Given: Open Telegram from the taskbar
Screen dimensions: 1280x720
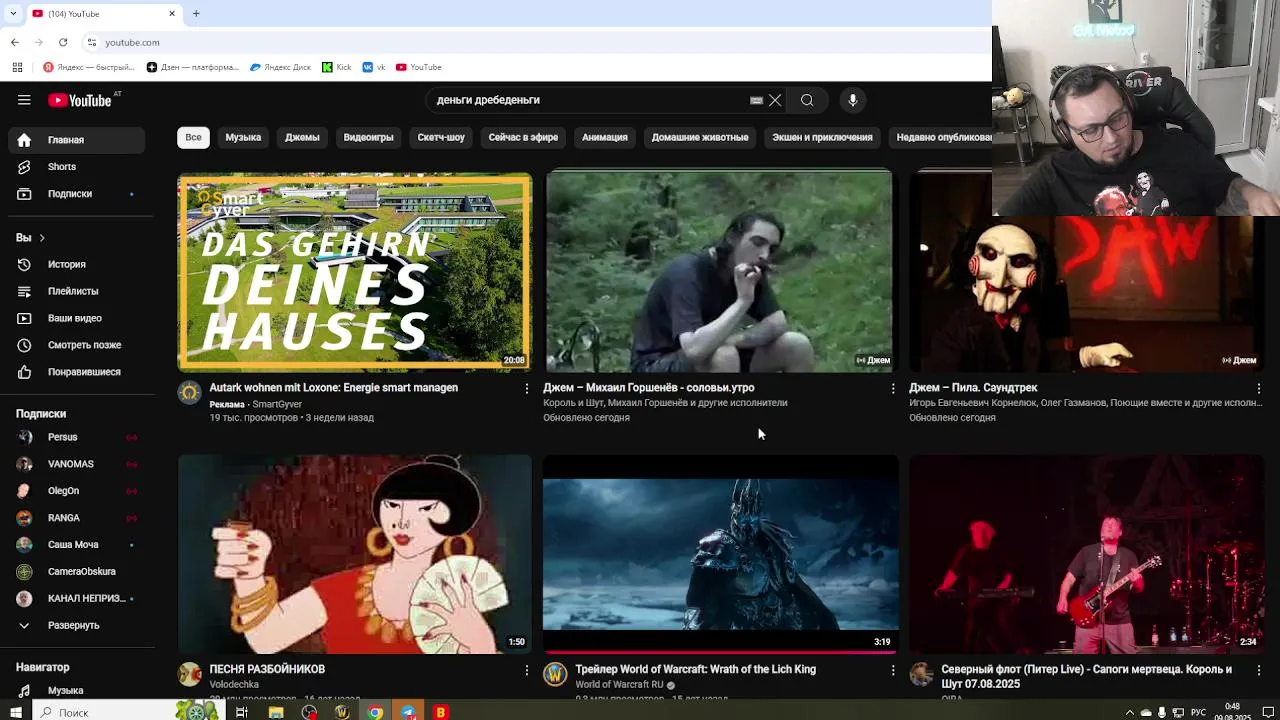Looking at the screenshot, I should [408, 712].
